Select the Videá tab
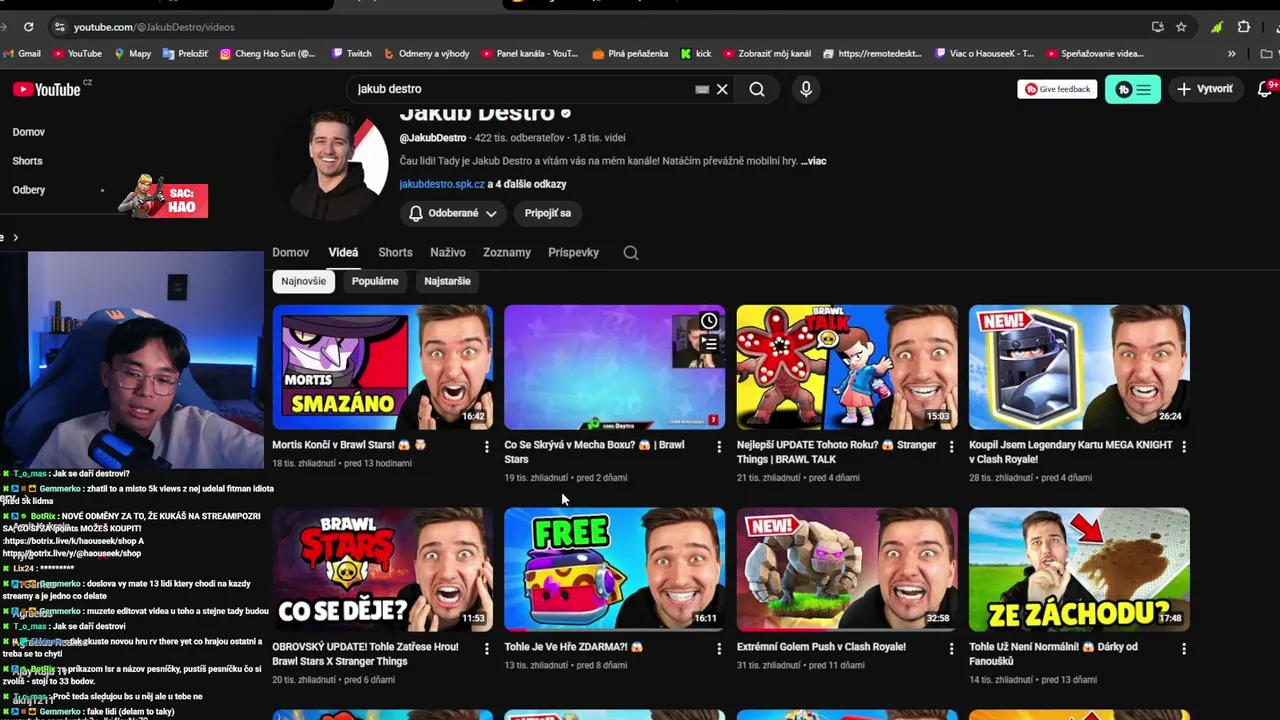The width and height of the screenshot is (1280, 720). (343, 253)
